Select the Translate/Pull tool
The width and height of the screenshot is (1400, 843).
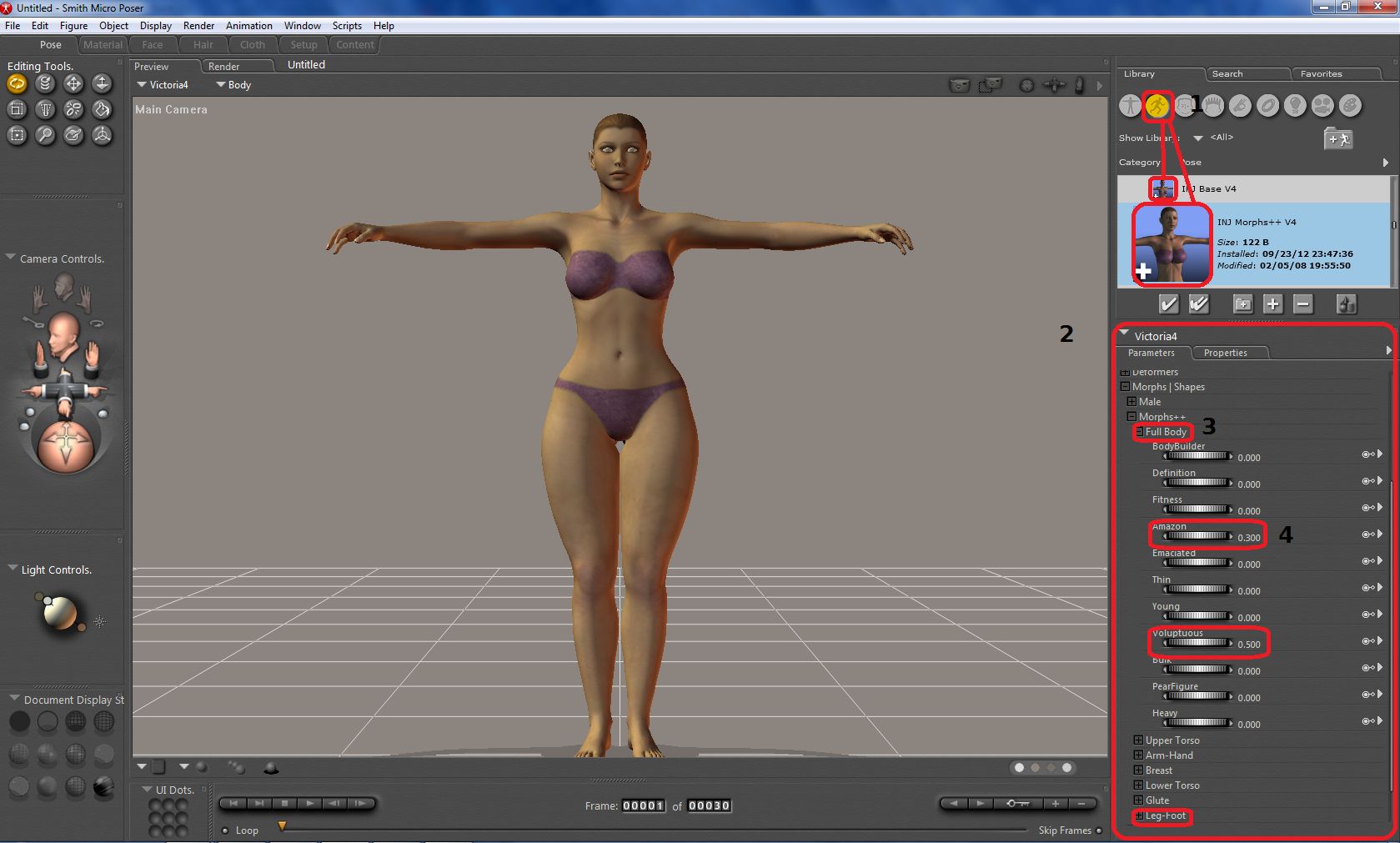pos(73,83)
